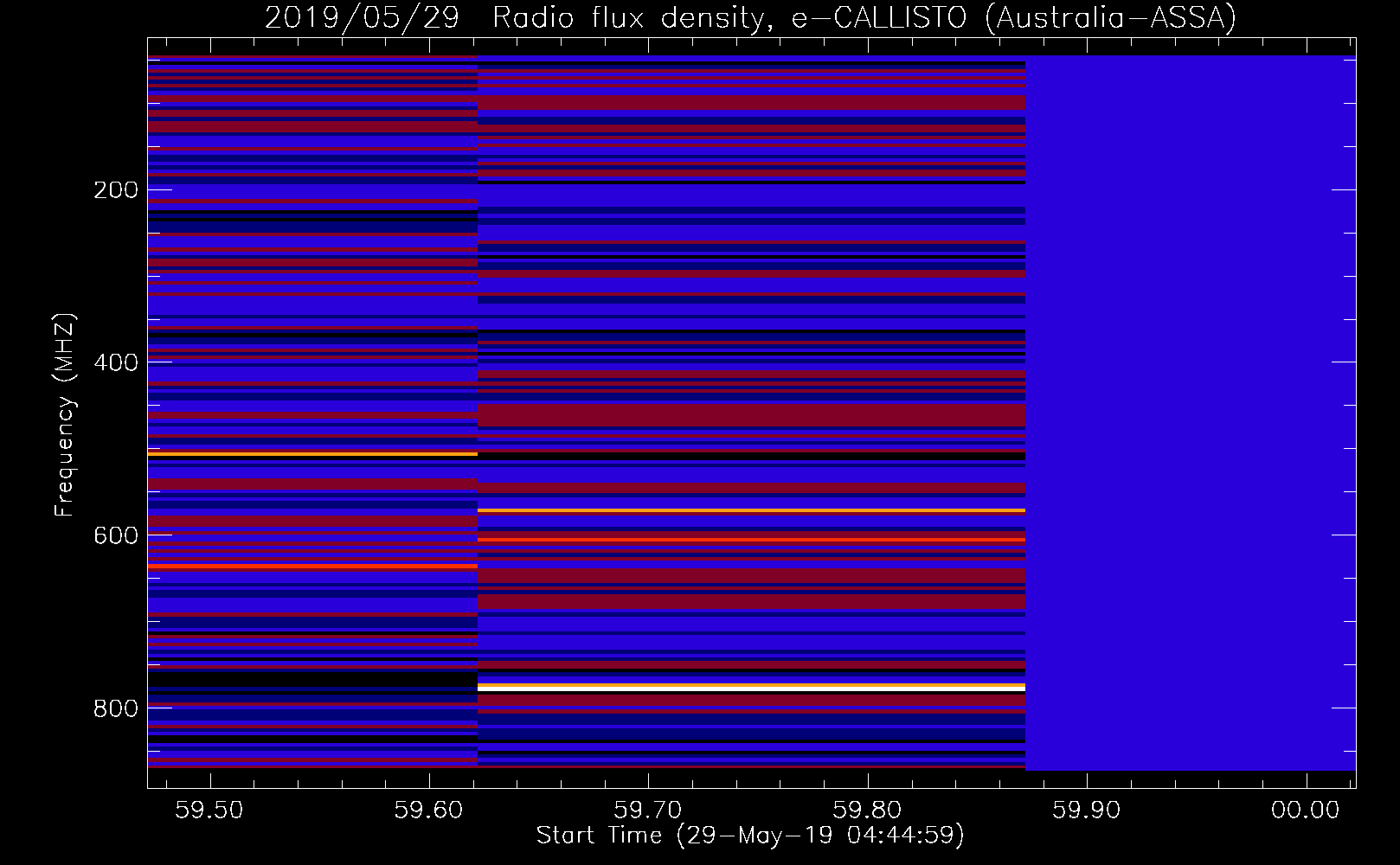1400x865 pixels.
Task: Click the 00.00 time tick label
Action: 1306,810
